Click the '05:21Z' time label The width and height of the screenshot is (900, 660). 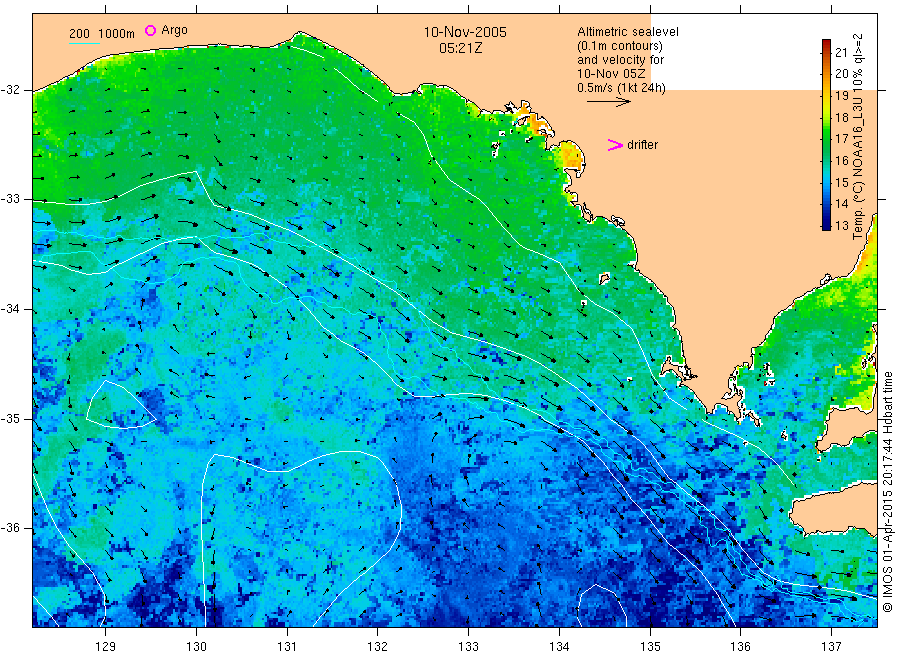[460, 48]
